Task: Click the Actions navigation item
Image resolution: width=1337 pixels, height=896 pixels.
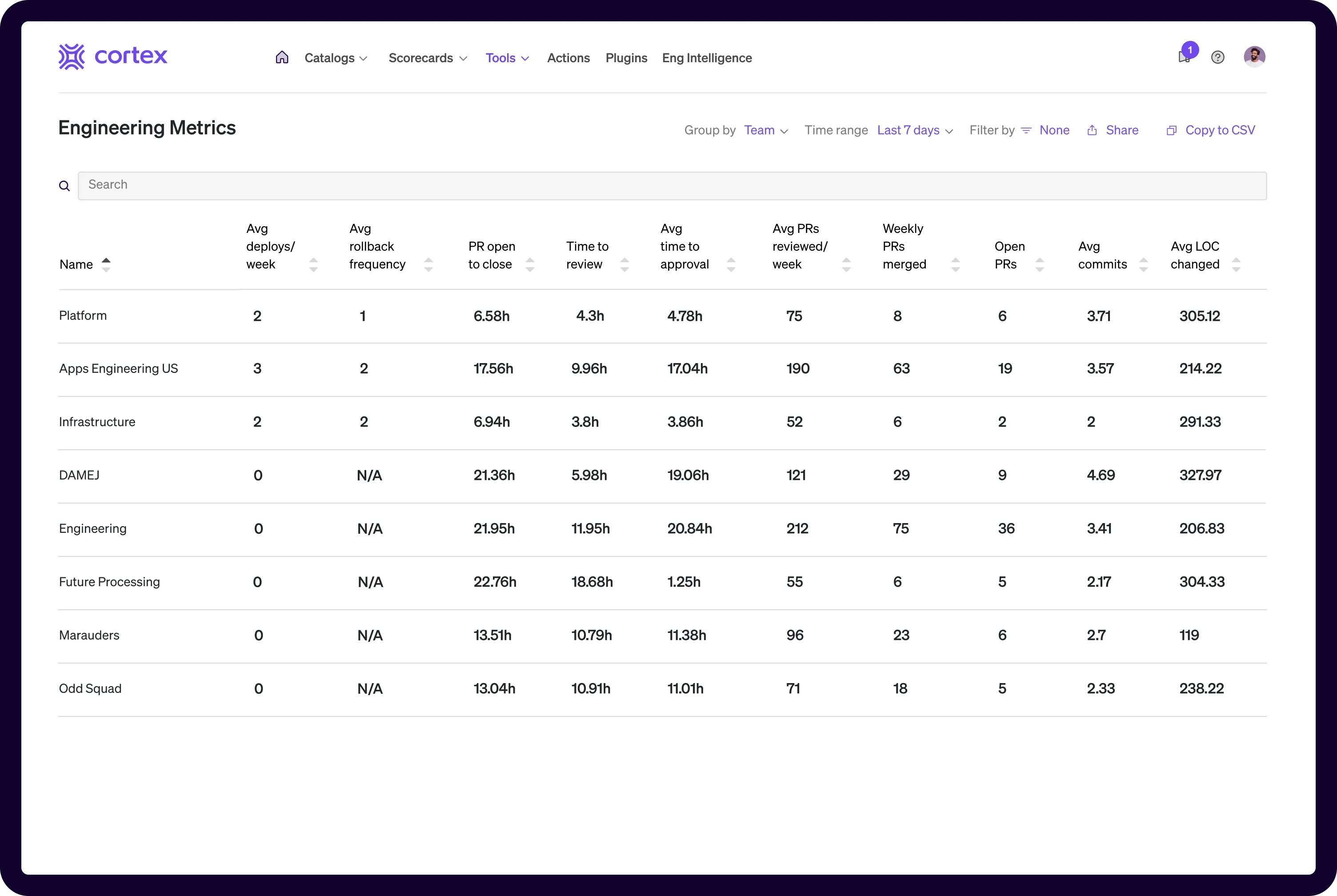Action: pyautogui.click(x=568, y=58)
